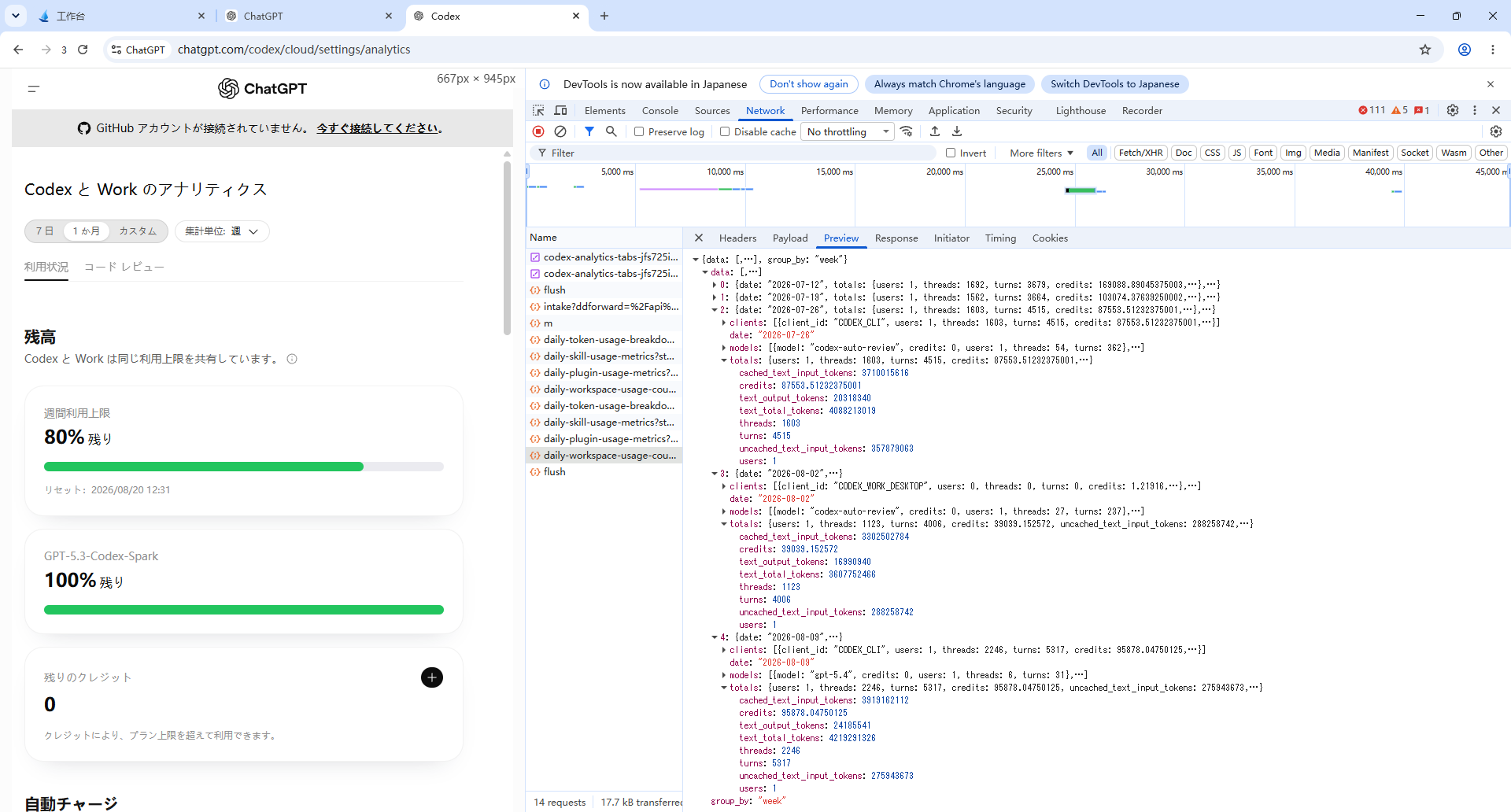Filter requests by Img type
Screen dimensions: 1511x812
pyautogui.click(x=1293, y=153)
